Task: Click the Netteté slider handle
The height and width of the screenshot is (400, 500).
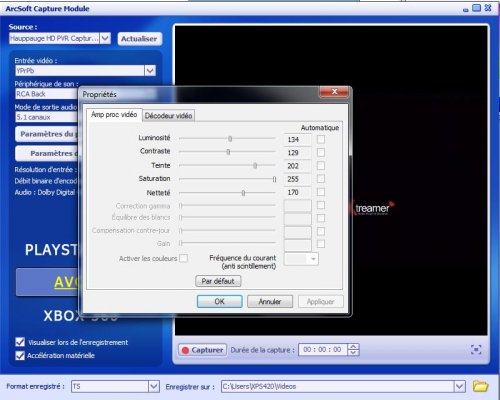Action: [243, 193]
